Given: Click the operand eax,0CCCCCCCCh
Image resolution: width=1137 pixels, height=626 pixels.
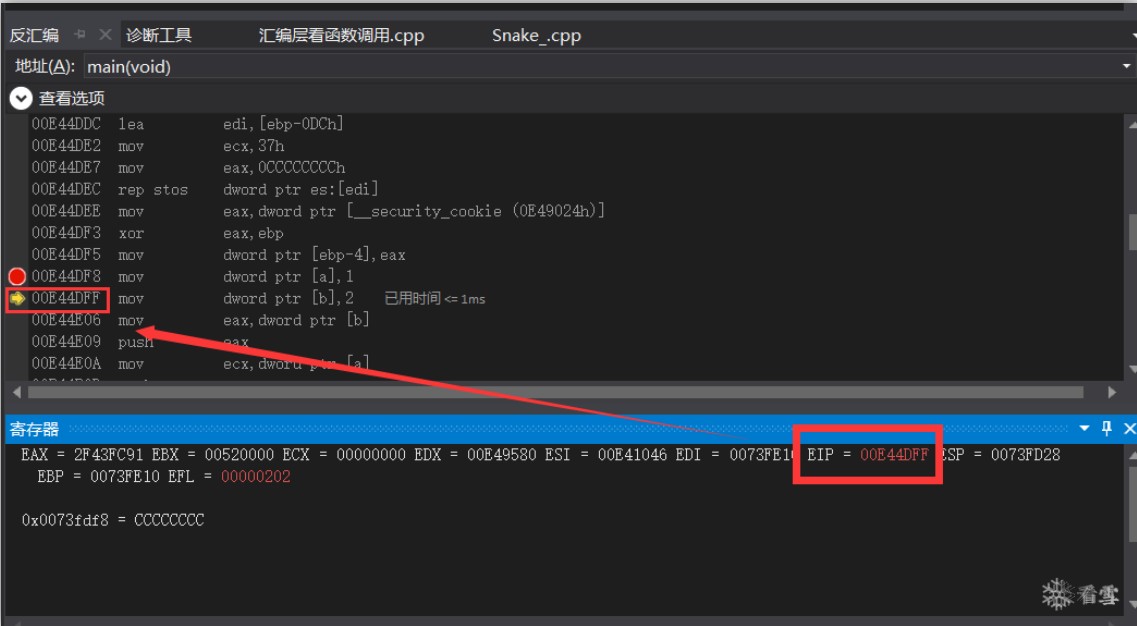Looking at the screenshot, I should [x=284, y=168].
